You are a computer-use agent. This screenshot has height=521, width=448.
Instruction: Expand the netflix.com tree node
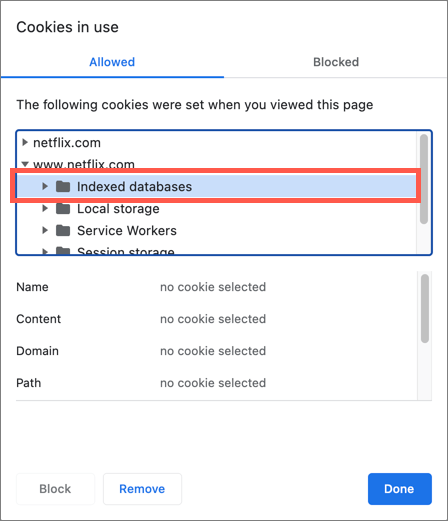pos(25,143)
